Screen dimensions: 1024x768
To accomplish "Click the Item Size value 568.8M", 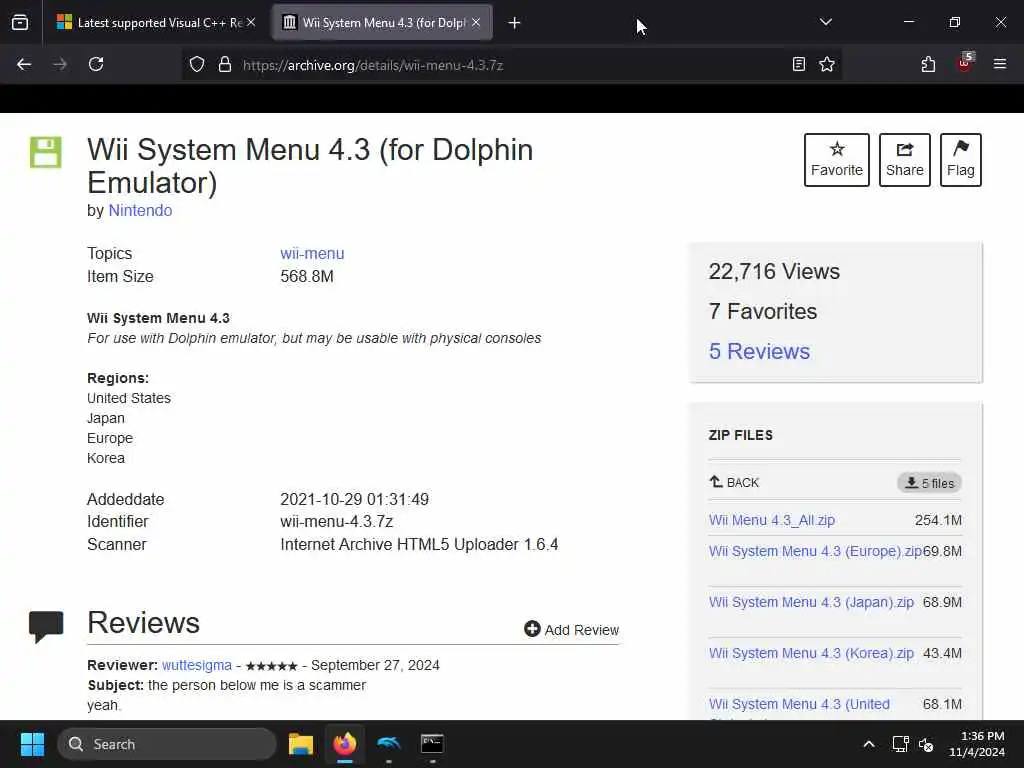I will (x=307, y=276).
